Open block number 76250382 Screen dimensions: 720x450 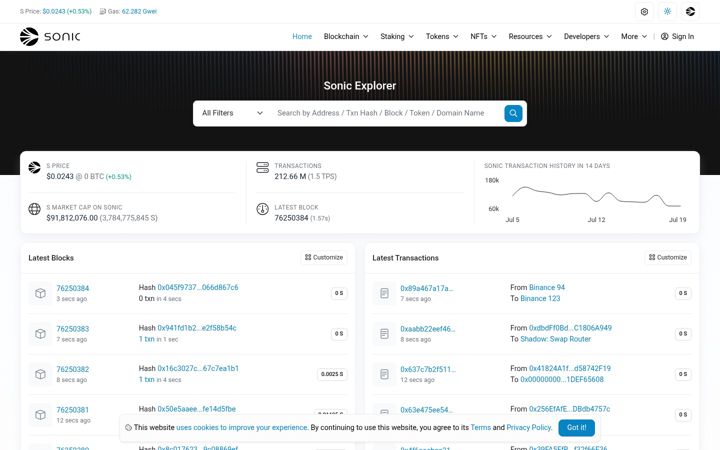pyautogui.click(x=73, y=369)
